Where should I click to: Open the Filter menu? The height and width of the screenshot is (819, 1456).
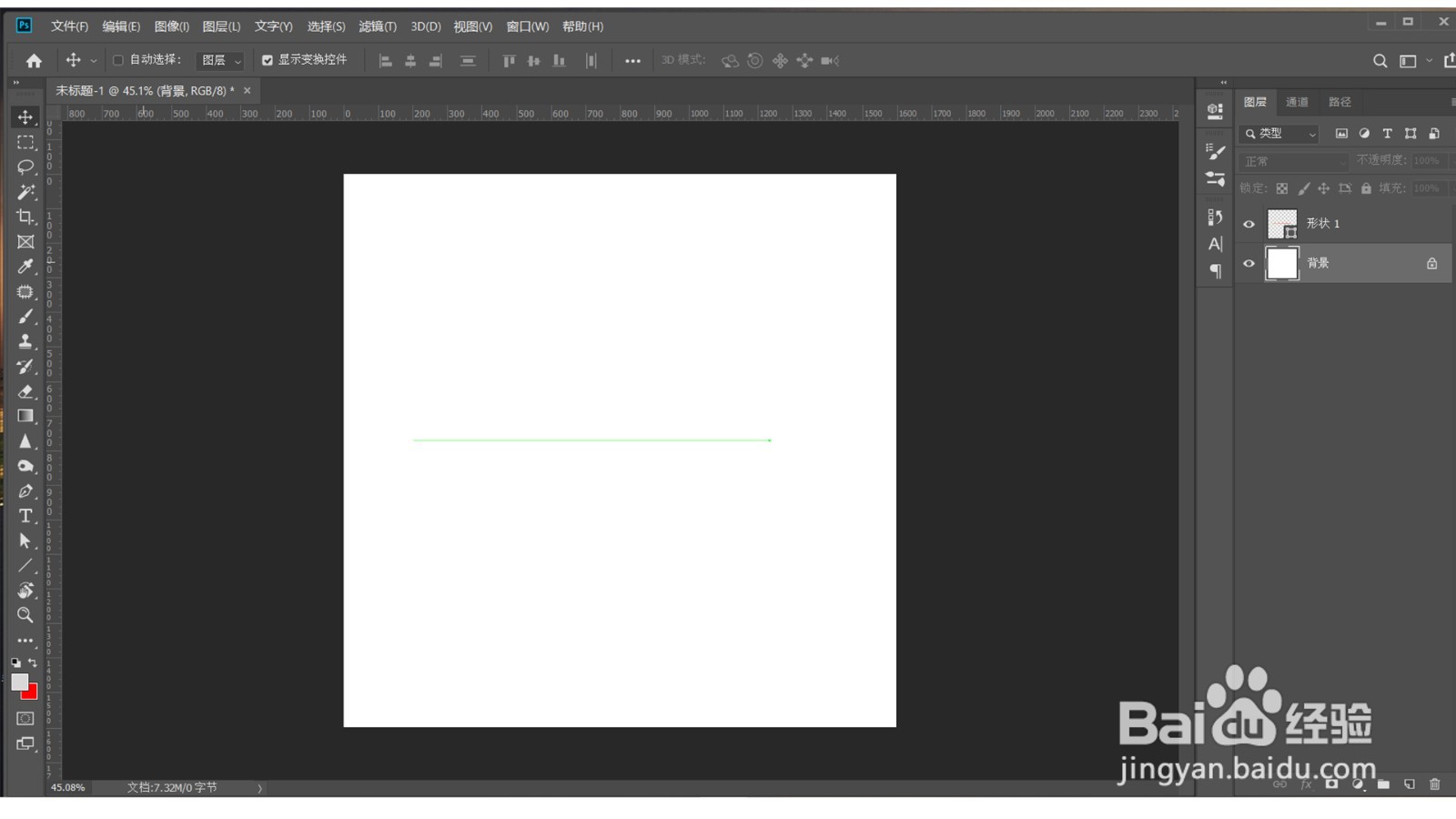tap(378, 26)
